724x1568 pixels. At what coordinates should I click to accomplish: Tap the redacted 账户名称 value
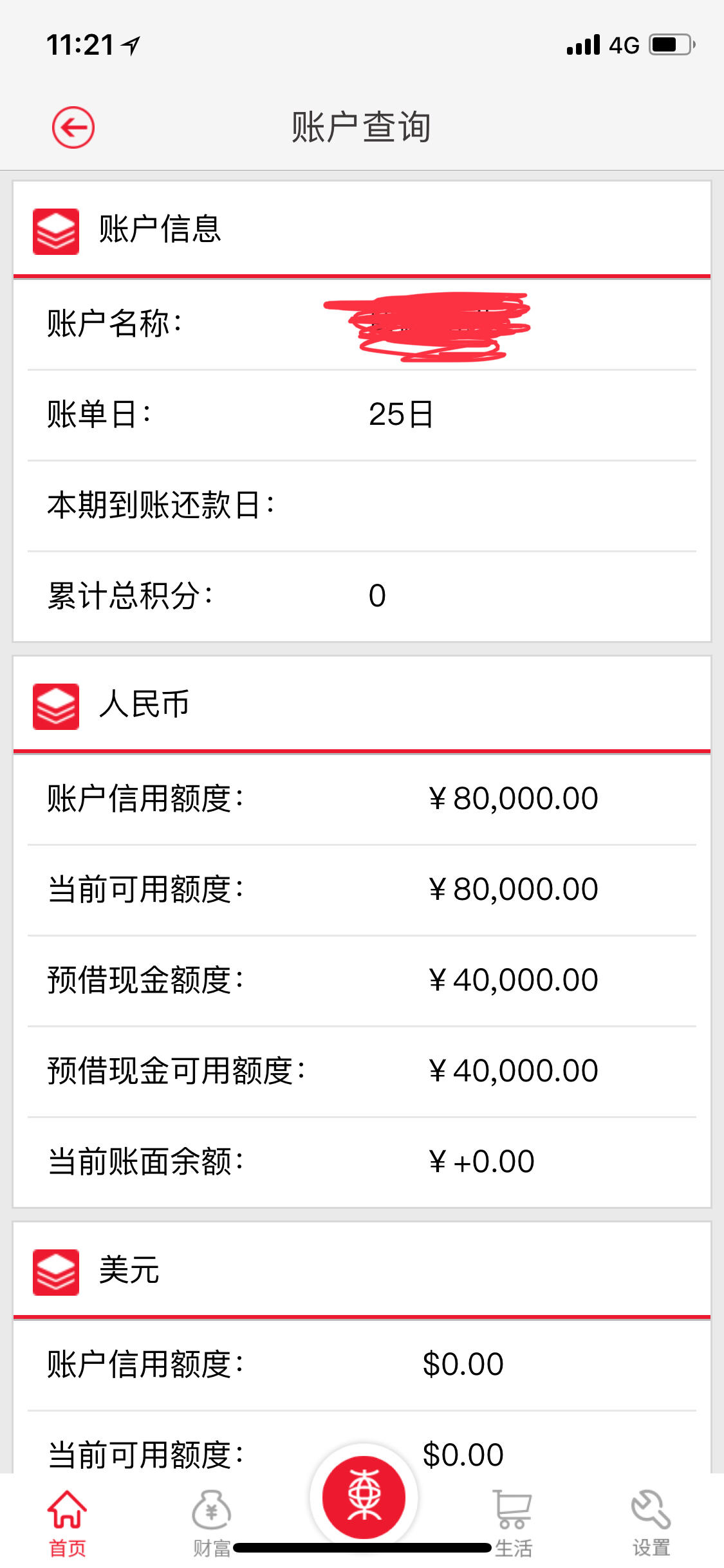(x=427, y=326)
